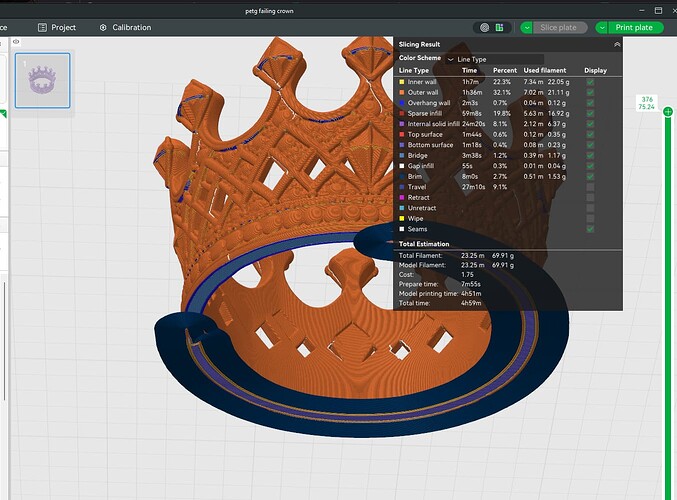This screenshot has height=500, width=677.
Task: Click the yellow Inner wall swatch
Action: click(402, 82)
